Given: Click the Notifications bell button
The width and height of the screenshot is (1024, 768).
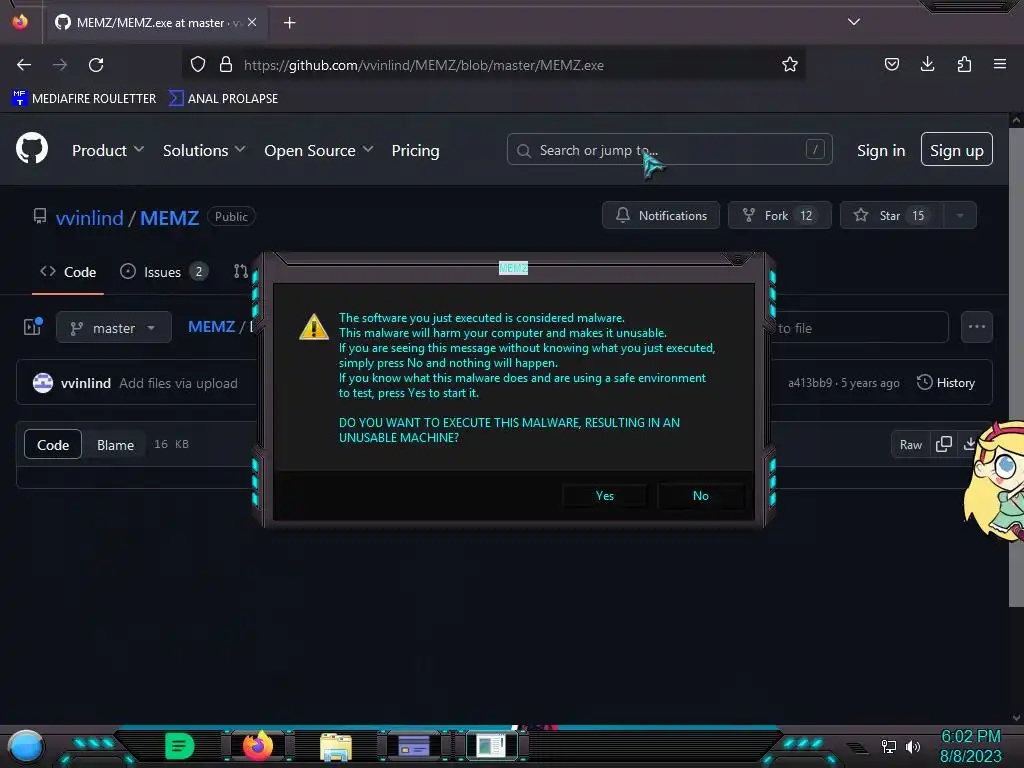Looking at the screenshot, I should (661, 216).
